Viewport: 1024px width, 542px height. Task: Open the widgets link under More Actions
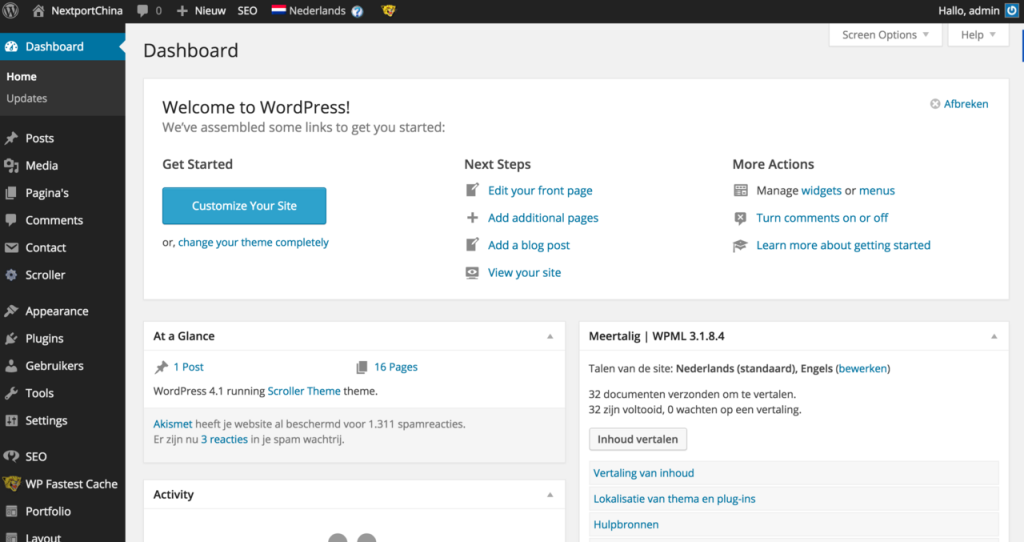point(821,191)
